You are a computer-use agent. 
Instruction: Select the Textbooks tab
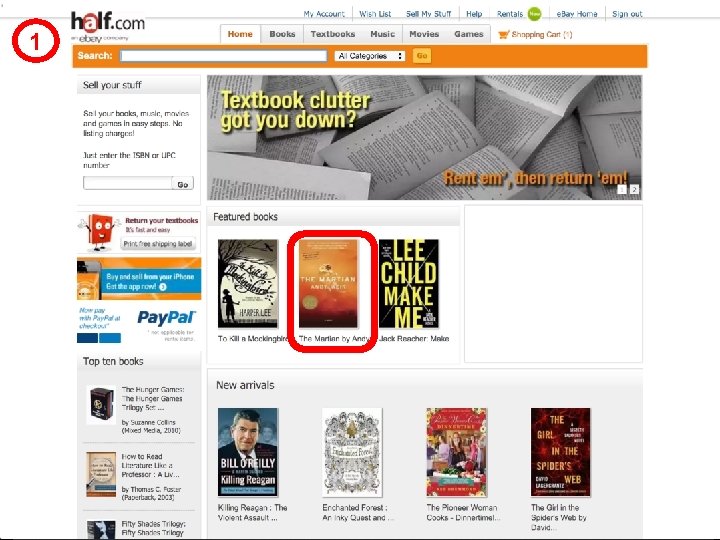pos(332,34)
